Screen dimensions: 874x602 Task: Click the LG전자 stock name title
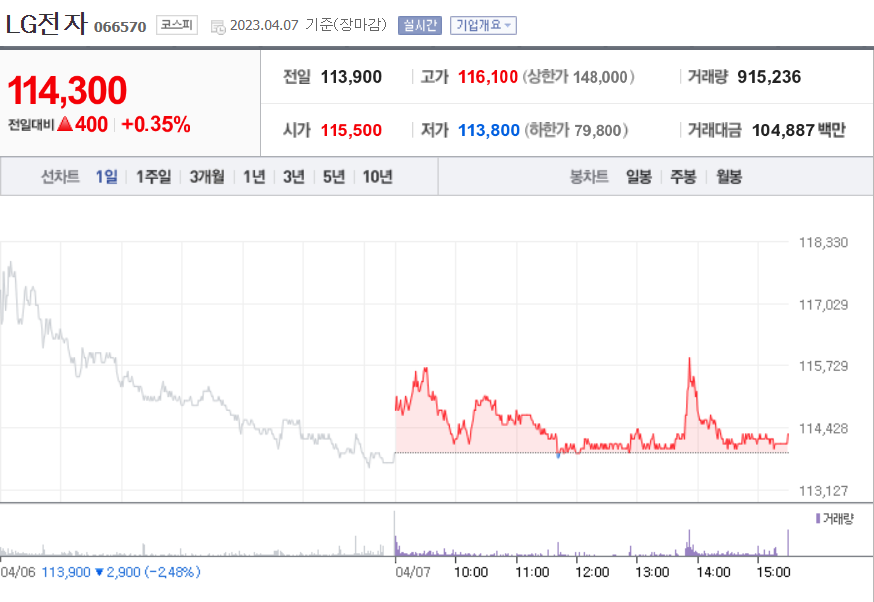(46, 24)
